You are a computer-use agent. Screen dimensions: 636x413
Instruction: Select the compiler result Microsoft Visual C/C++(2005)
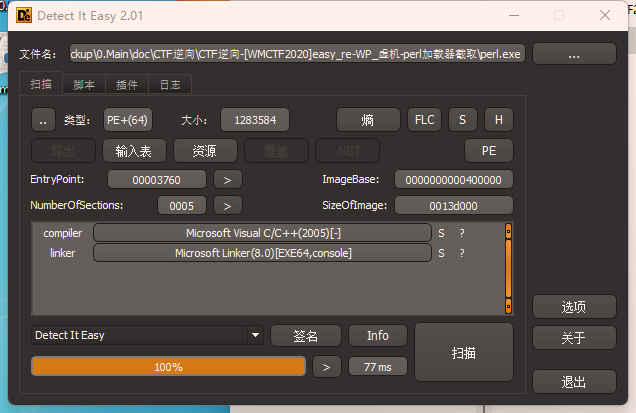click(x=262, y=233)
